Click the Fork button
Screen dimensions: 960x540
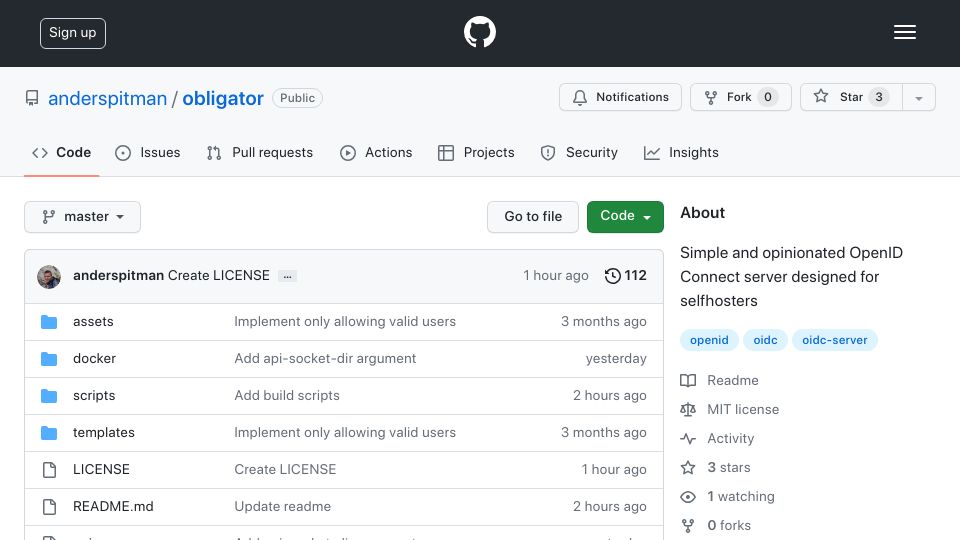point(741,97)
